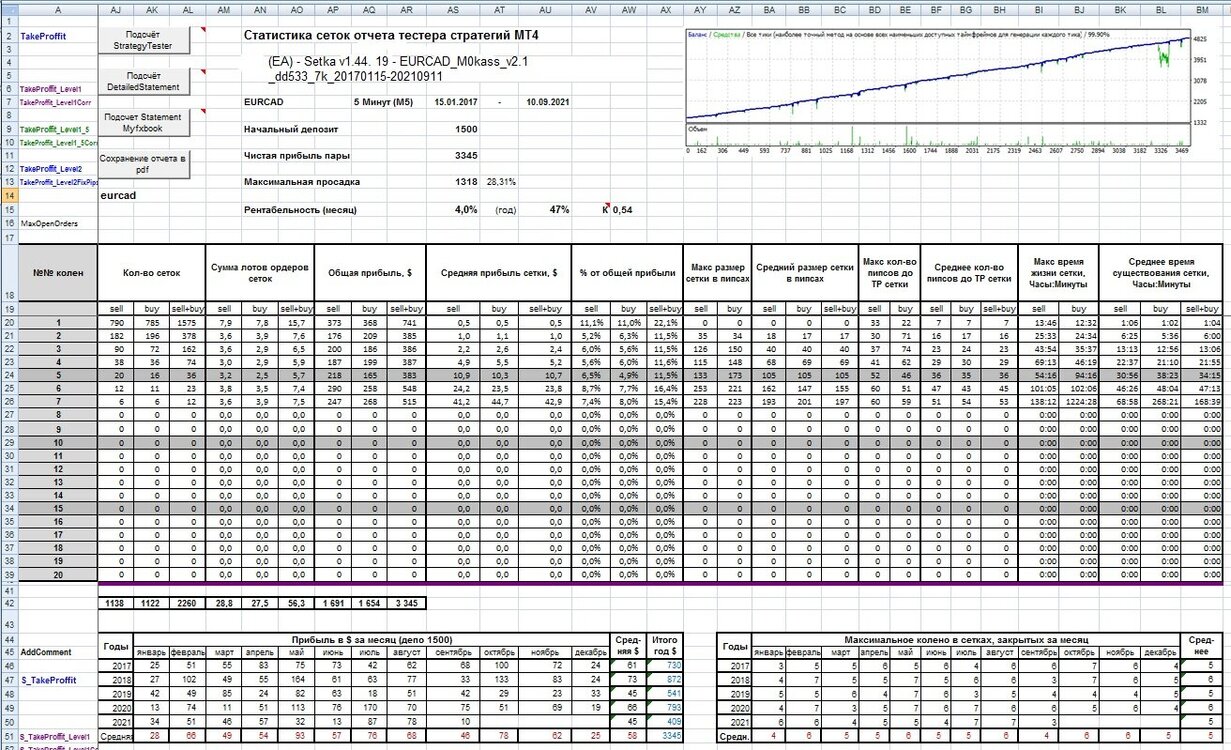Image resolution: width=1231 pixels, height=750 pixels.
Task: Click the balance curve chart
Action: pos(937,76)
